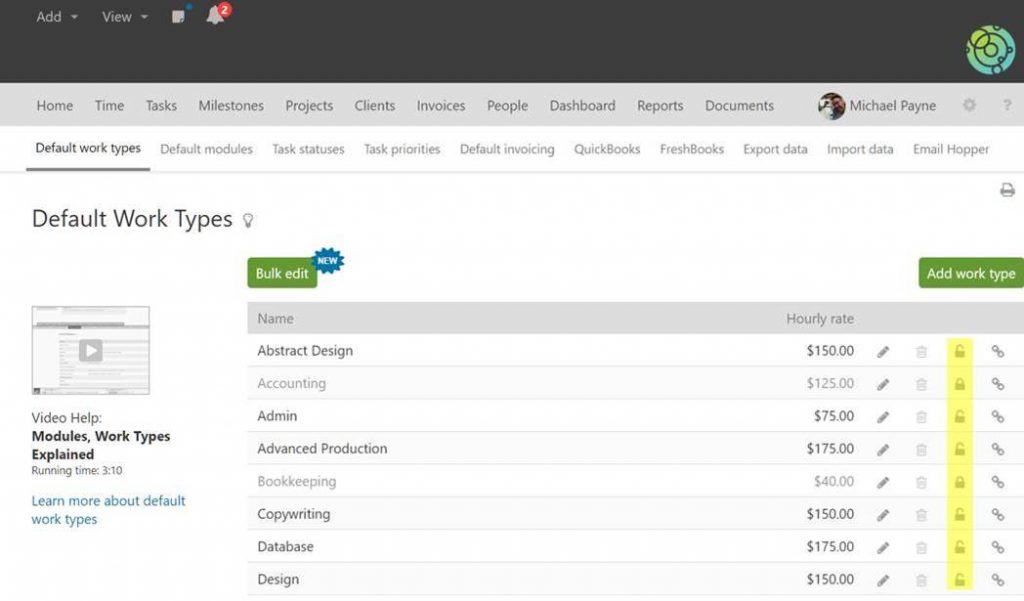Unlock the Accounting work type padlock

pos(959,384)
